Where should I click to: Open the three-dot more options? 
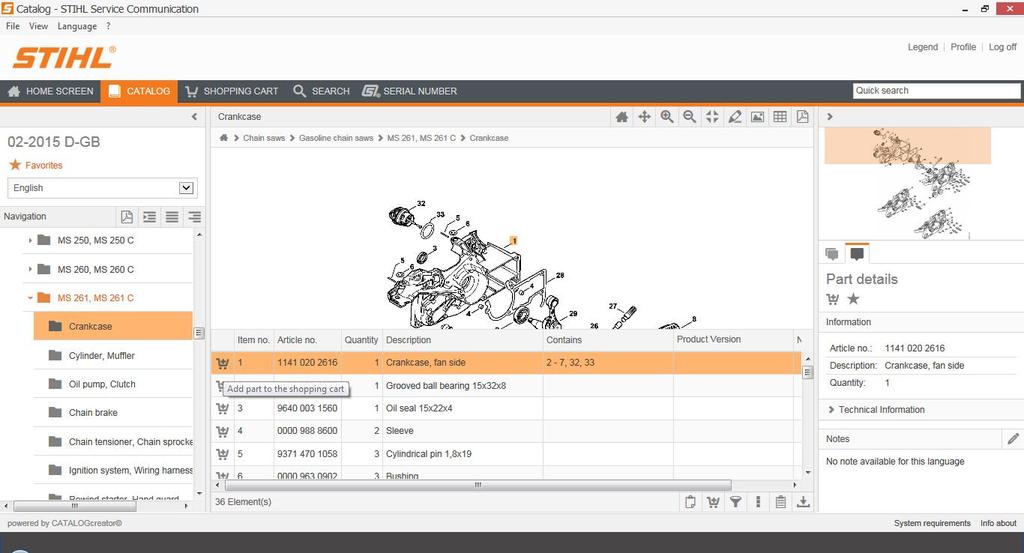pyautogui.click(x=758, y=502)
